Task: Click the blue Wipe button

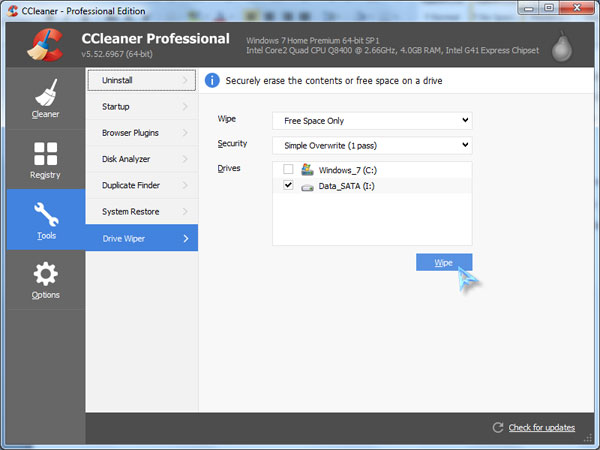Action: (444, 262)
